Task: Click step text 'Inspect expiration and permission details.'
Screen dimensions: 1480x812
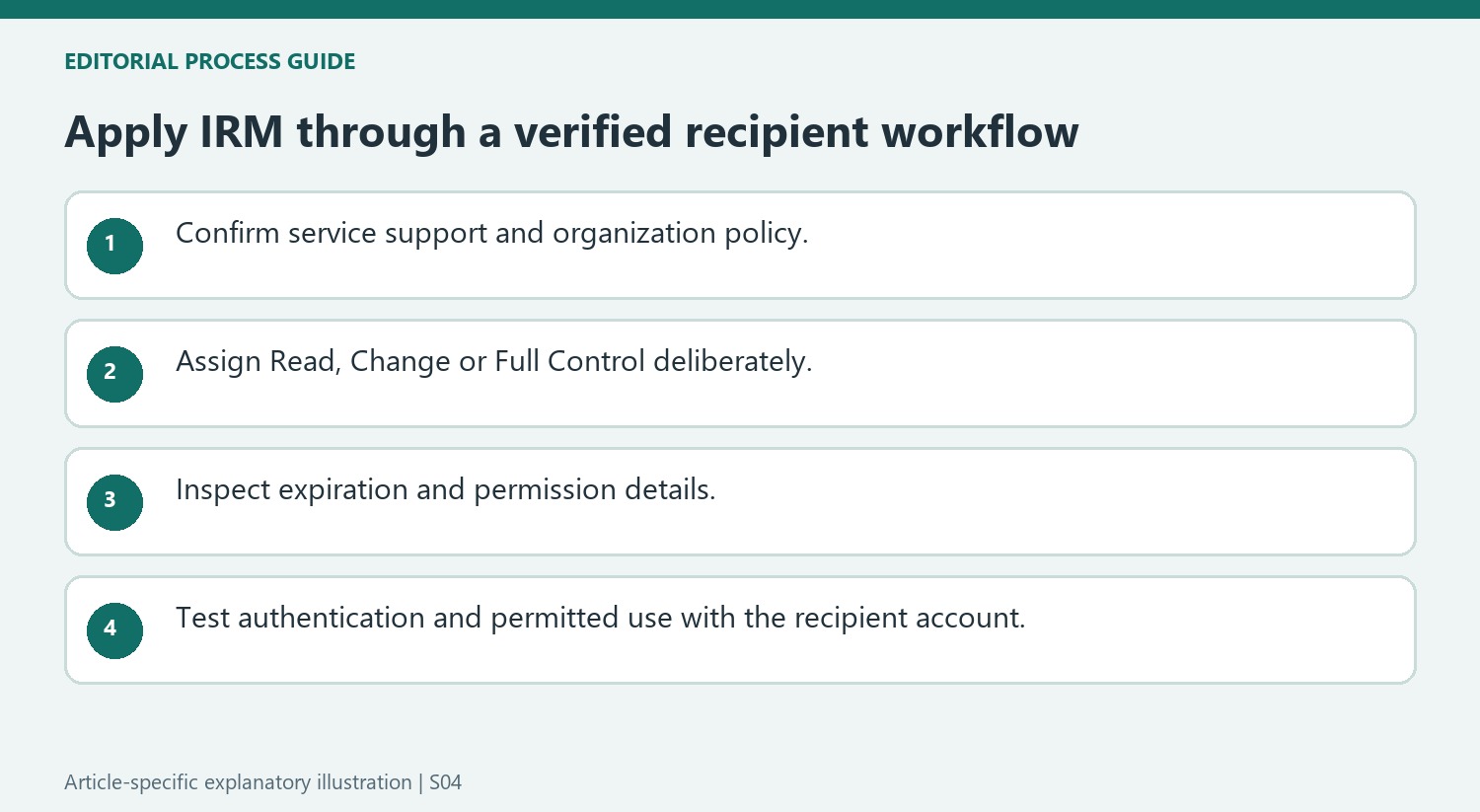Action: pyautogui.click(x=445, y=490)
